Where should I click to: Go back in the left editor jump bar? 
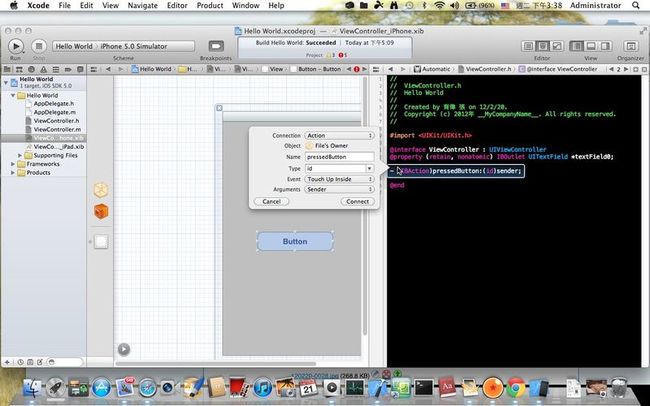tap(108, 69)
